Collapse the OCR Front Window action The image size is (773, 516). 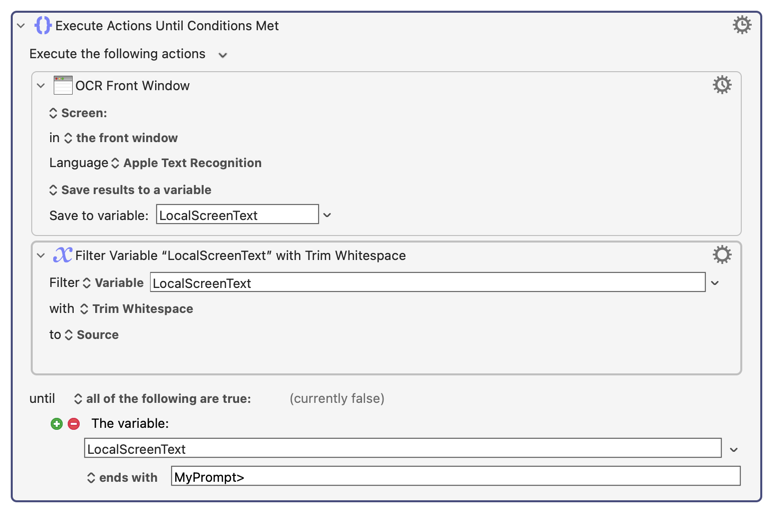click(41, 86)
